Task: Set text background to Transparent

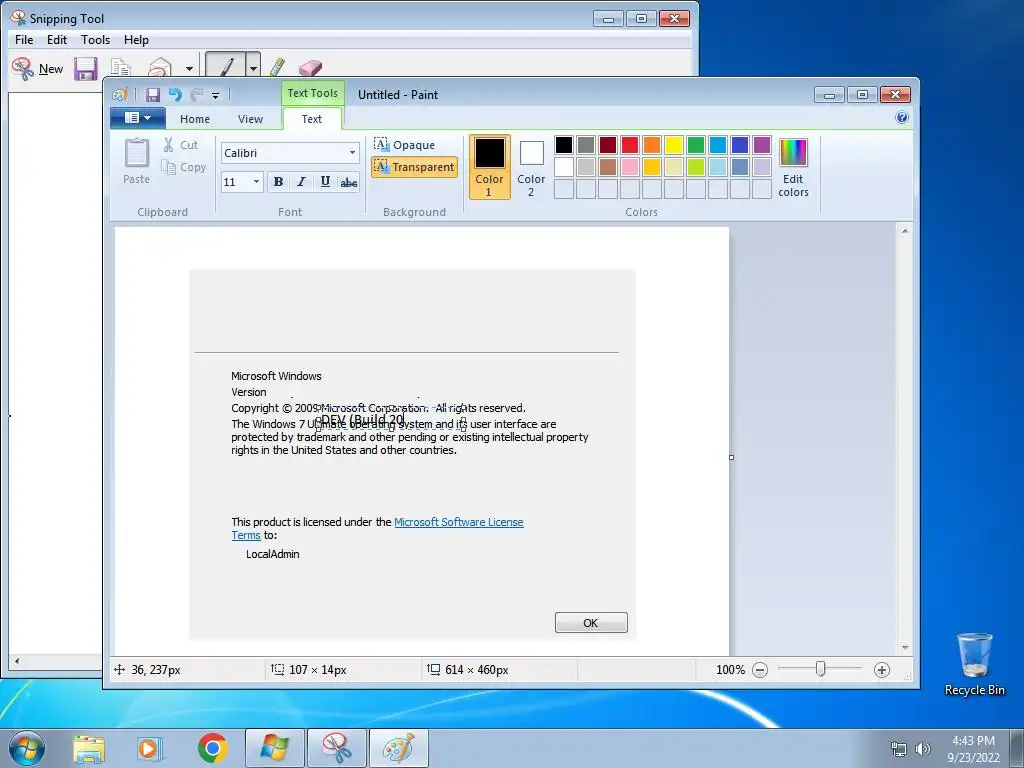Action: [414, 167]
